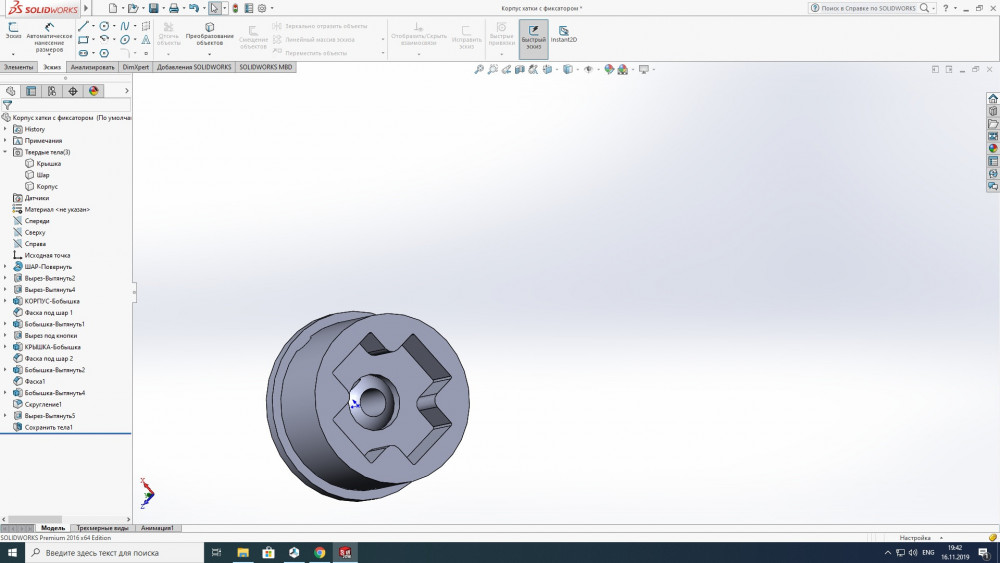
Task: Toggle the Быстрый эскиз button
Action: 533,36
